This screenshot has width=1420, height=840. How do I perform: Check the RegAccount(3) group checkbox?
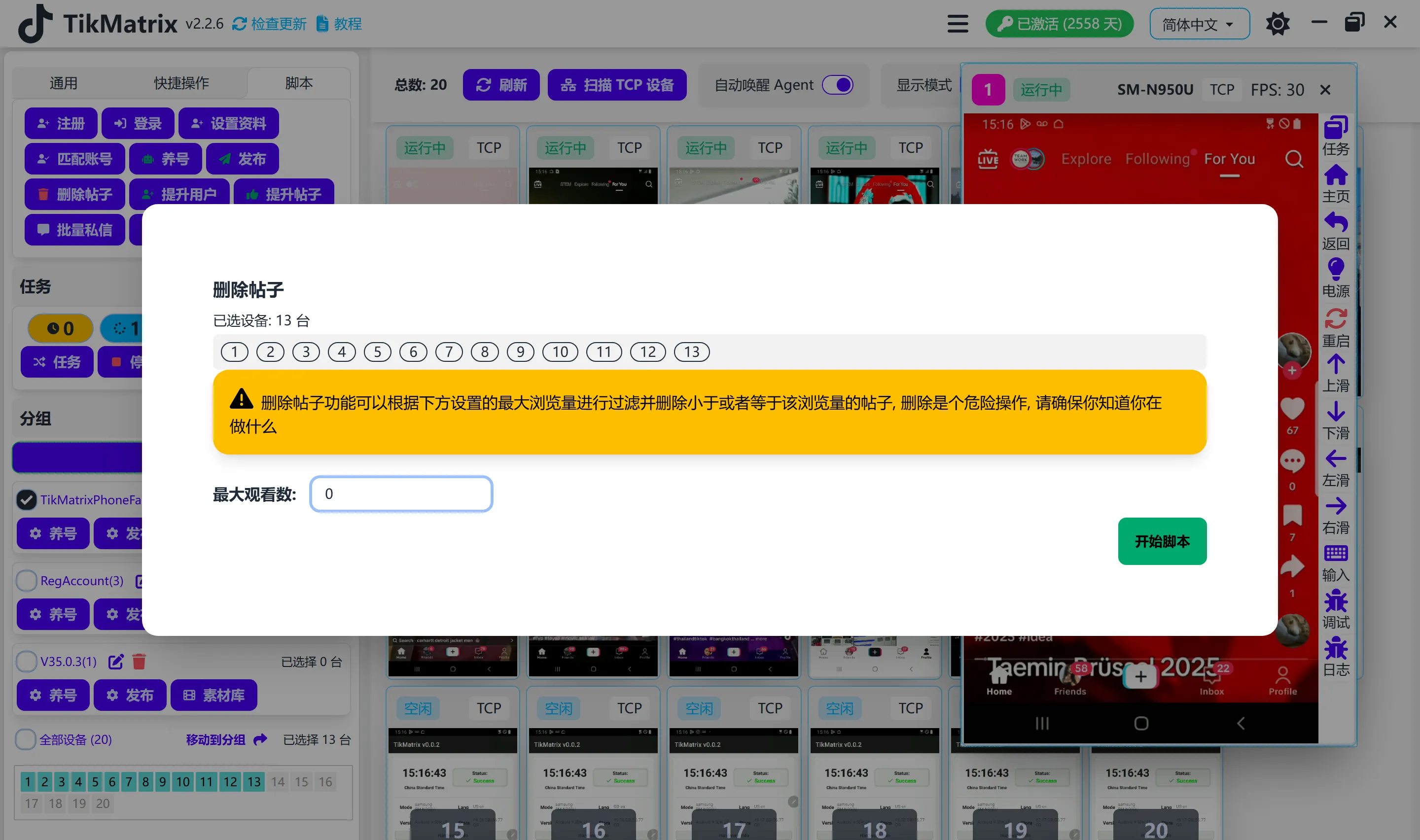26,581
